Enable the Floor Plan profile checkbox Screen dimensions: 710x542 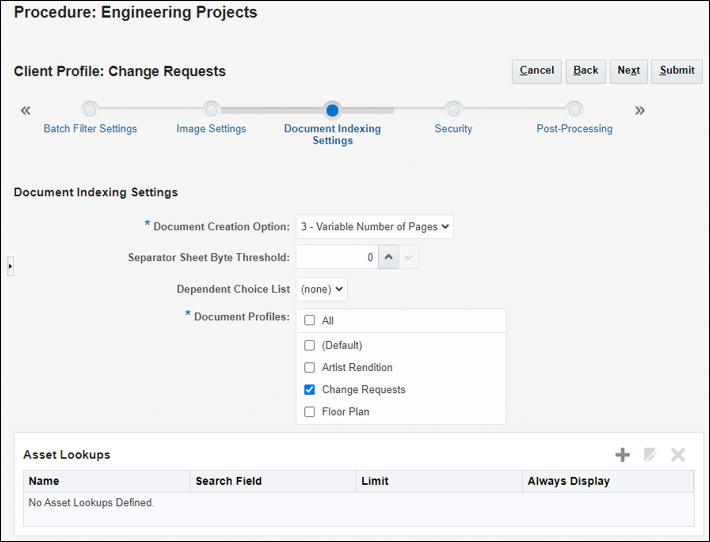coord(310,412)
